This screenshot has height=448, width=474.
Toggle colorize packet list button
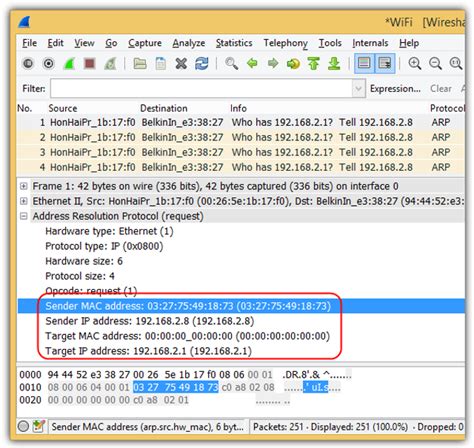(x=364, y=63)
